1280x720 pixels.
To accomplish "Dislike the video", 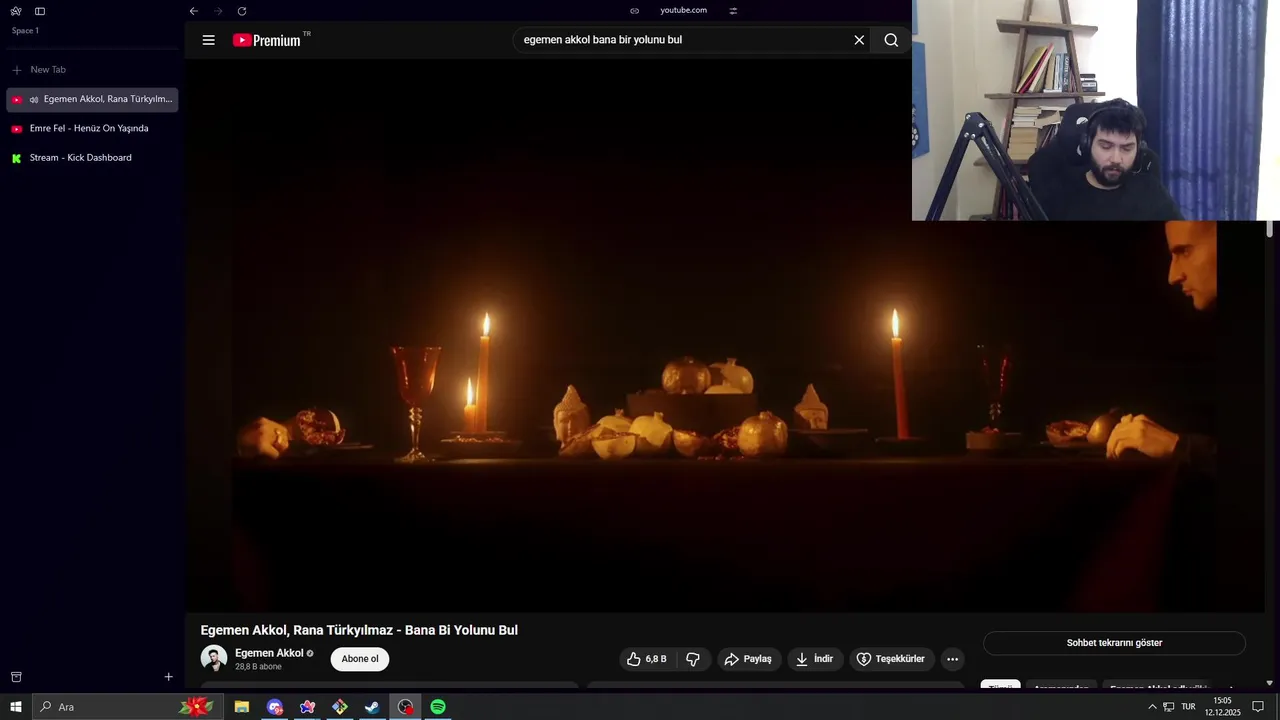I will (x=693, y=659).
